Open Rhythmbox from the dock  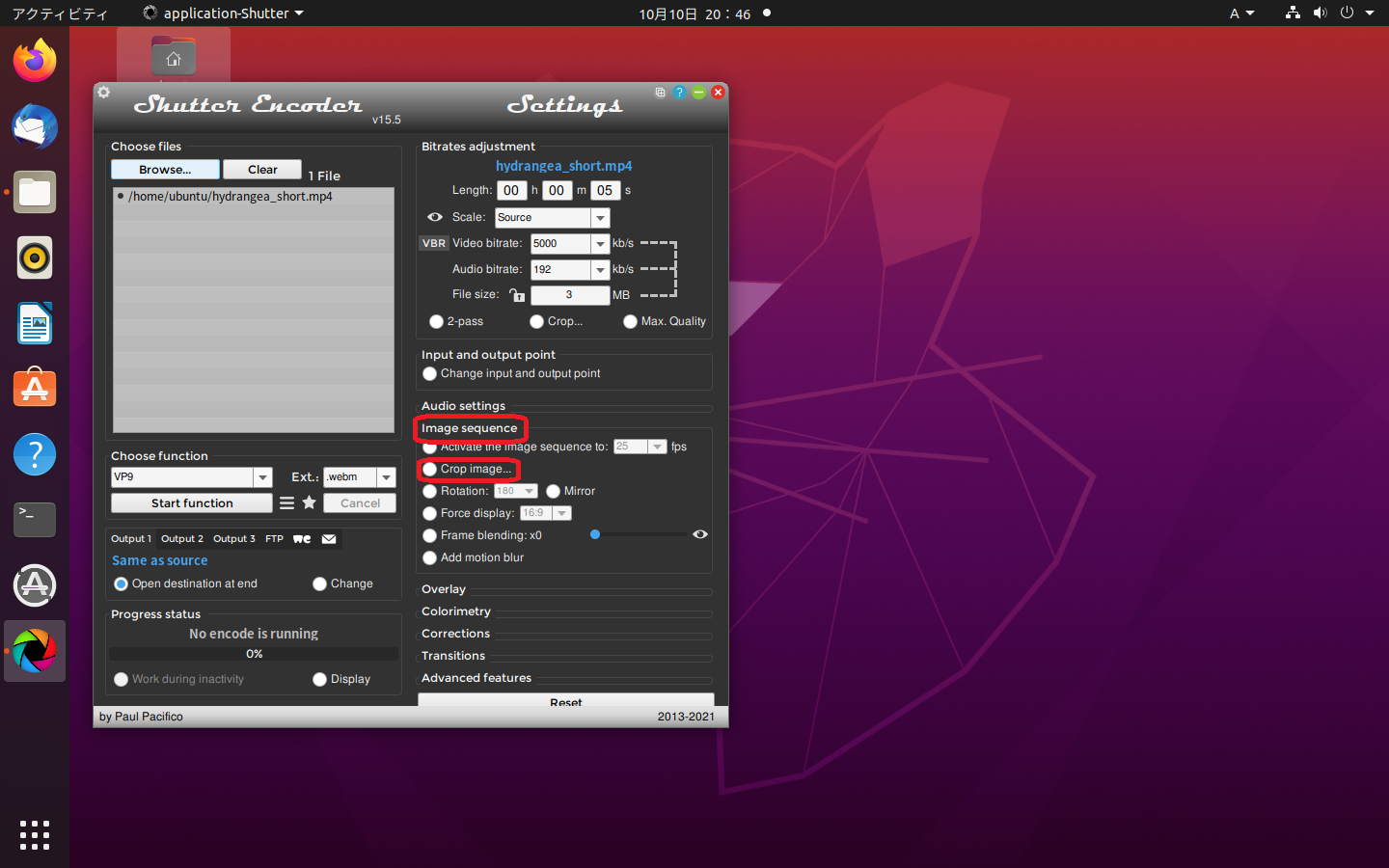[35, 258]
